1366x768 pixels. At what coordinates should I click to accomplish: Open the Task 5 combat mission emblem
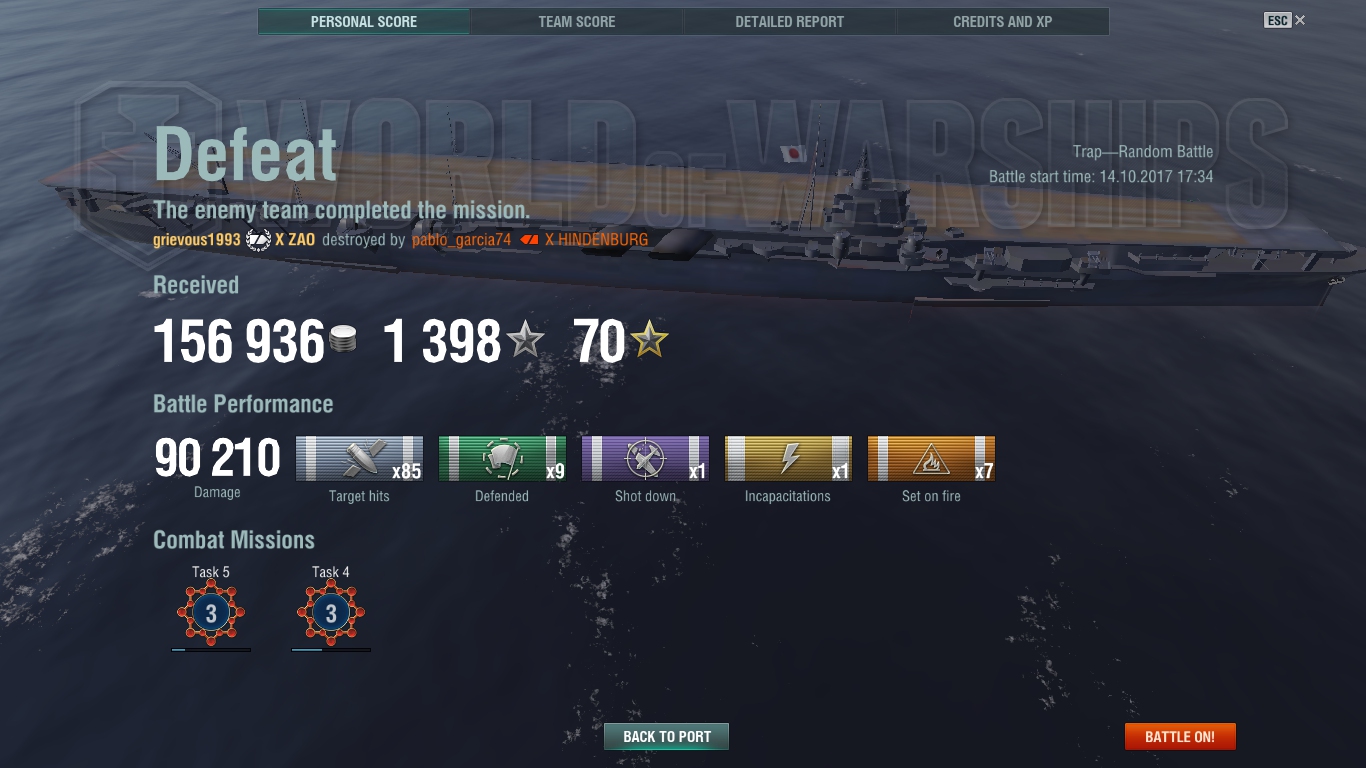click(x=211, y=613)
